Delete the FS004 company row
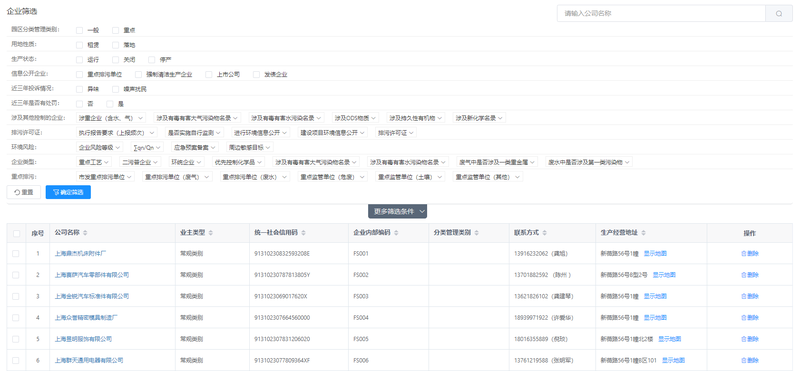Viewport: 800px width, 371px height. pos(749,317)
